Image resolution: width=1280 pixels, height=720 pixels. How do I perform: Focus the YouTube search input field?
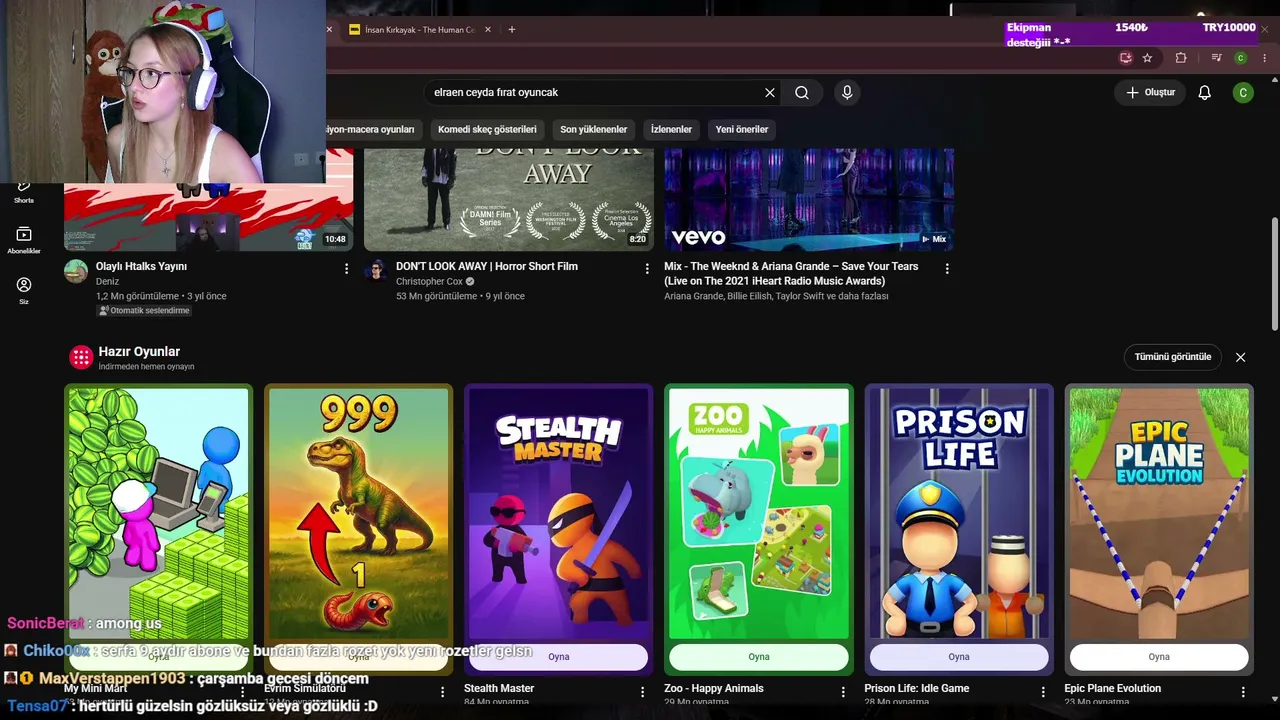595,92
